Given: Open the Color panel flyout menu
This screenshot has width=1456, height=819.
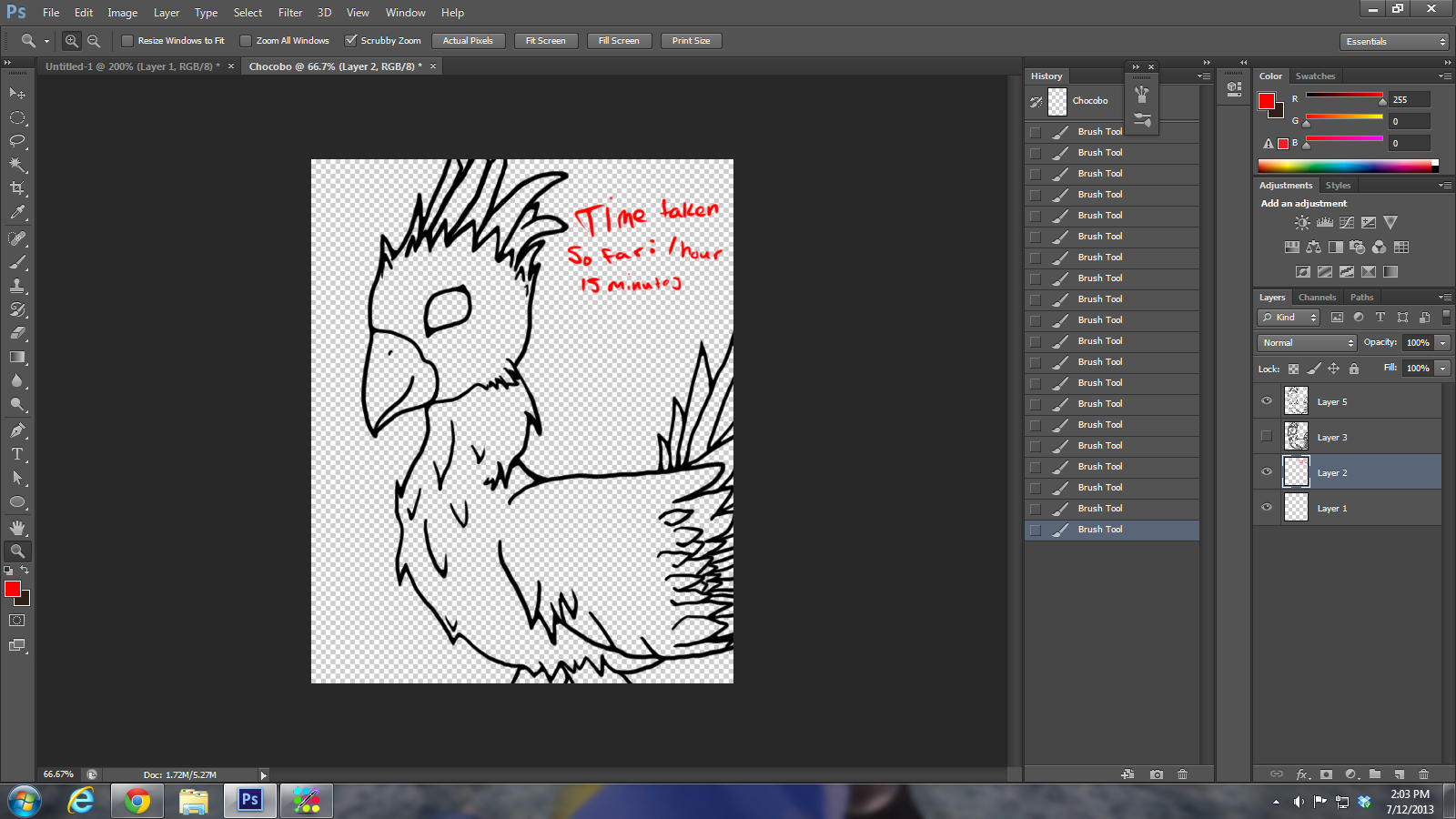Looking at the screenshot, I should [x=1445, y=76].
